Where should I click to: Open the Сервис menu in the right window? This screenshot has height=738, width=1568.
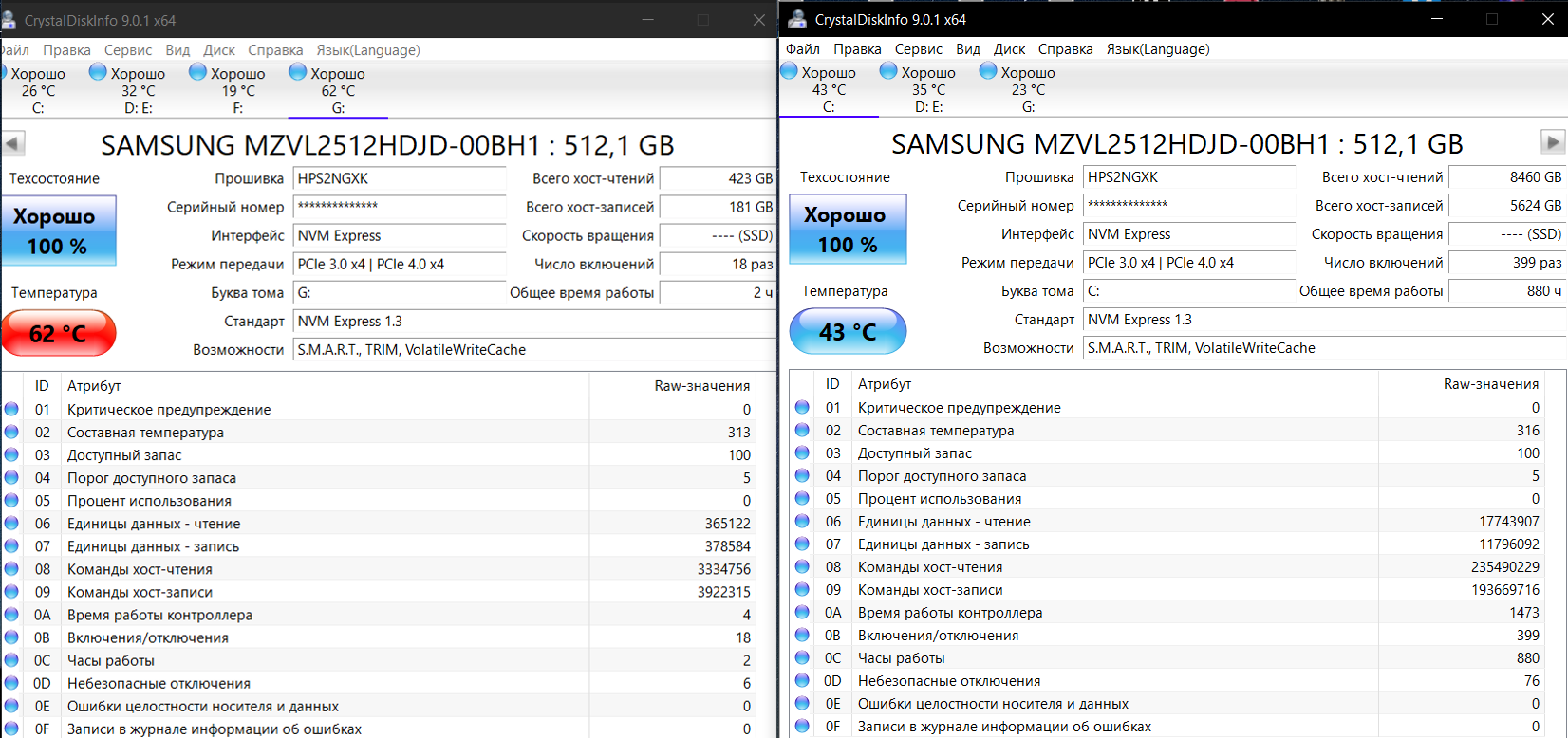point(918,49)
